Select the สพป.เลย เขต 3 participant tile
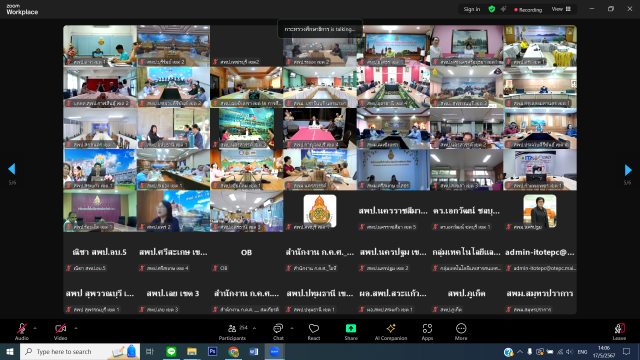Viewport: 640px width, 360px height. pos(173,294)
